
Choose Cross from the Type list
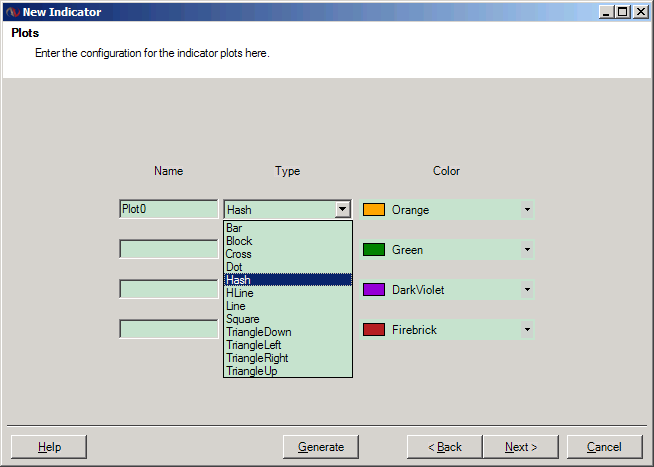pyautogui.click(x=288, y=254)
